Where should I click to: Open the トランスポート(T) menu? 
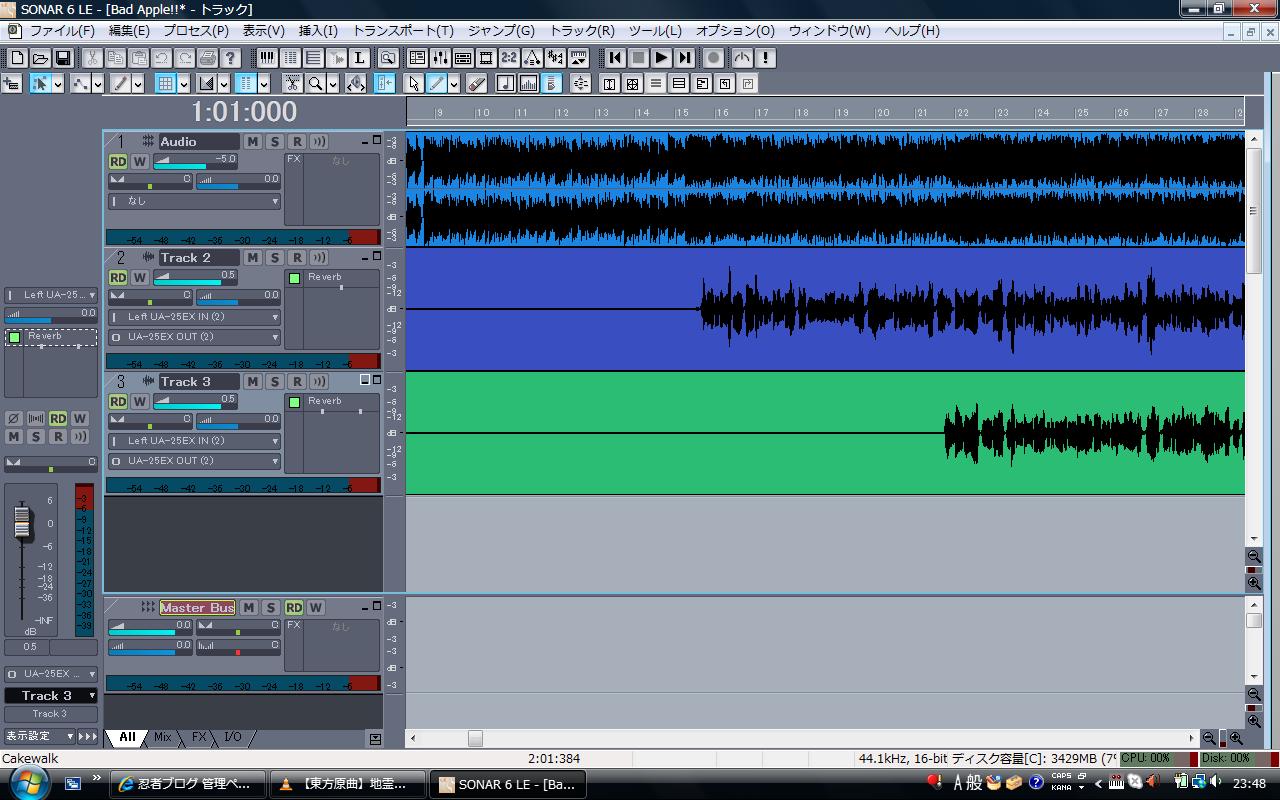(403, 31)
